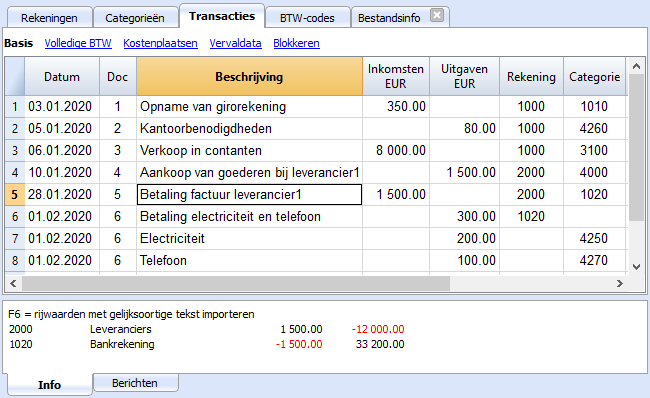650x398 pixels.
Task: Select the 'Verkoop in contanten' description cell
Action: tap(249, 150)
